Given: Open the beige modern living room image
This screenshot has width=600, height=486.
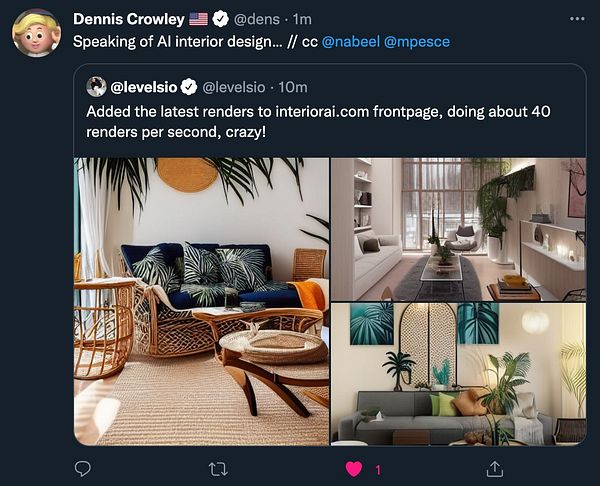Looking at the screenshot, I should [458, 229].
